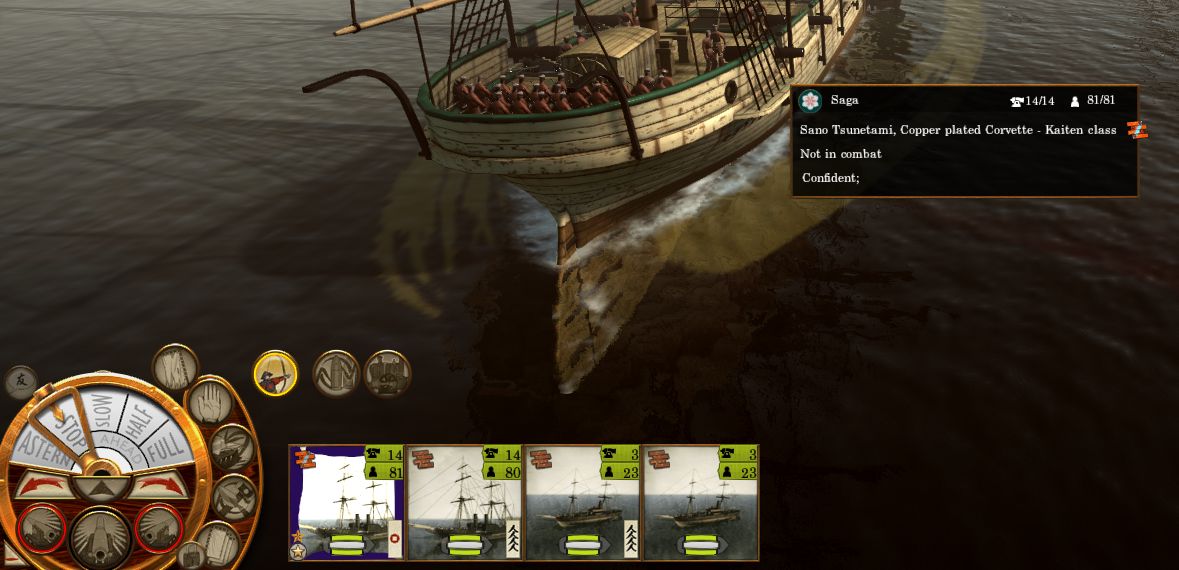The width and height of the screenshot is (1179, 570).
Task: Select the open hand halt icon
Action: click(x=210, y=401)
